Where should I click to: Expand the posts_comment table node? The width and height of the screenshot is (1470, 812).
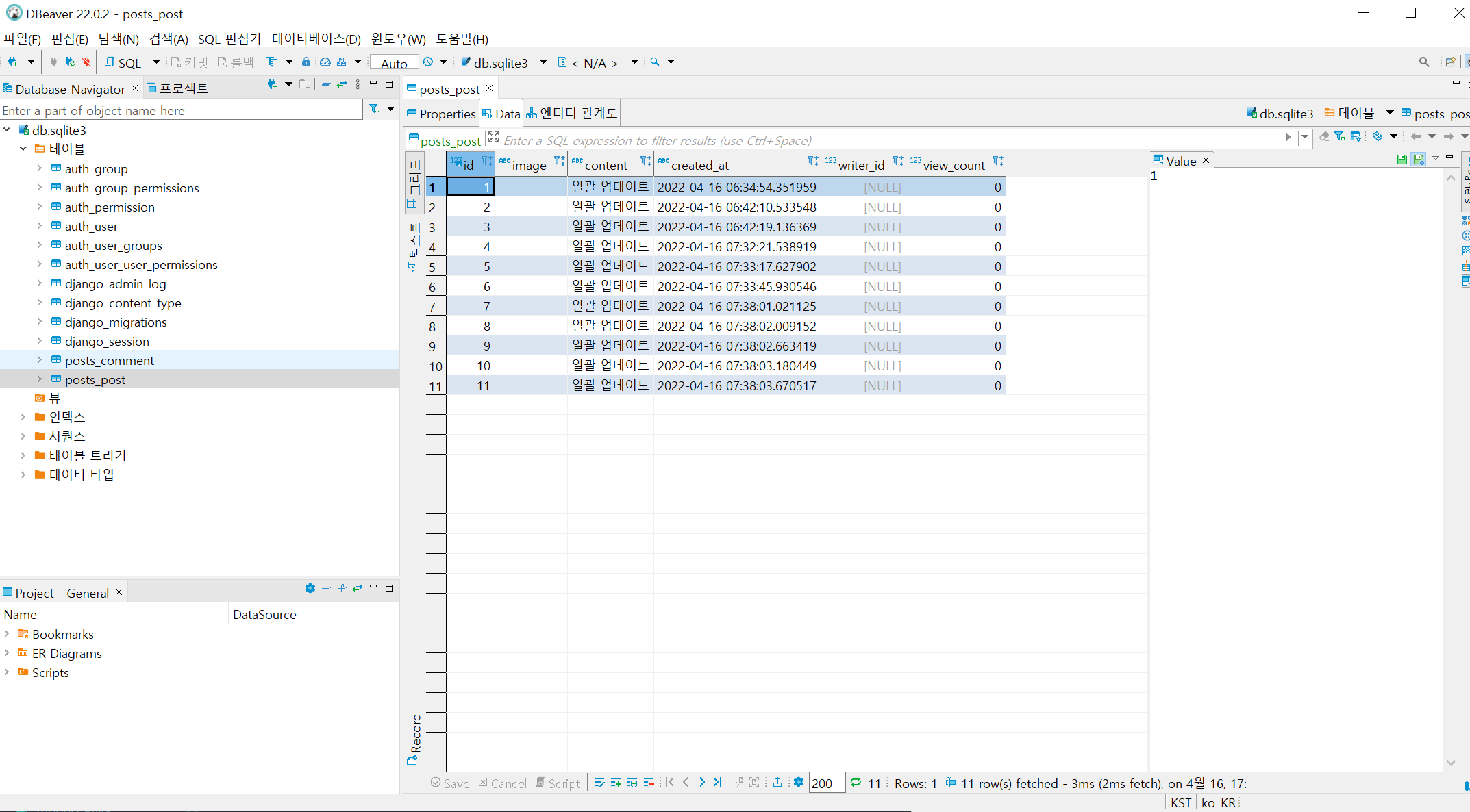click(39, 359)
